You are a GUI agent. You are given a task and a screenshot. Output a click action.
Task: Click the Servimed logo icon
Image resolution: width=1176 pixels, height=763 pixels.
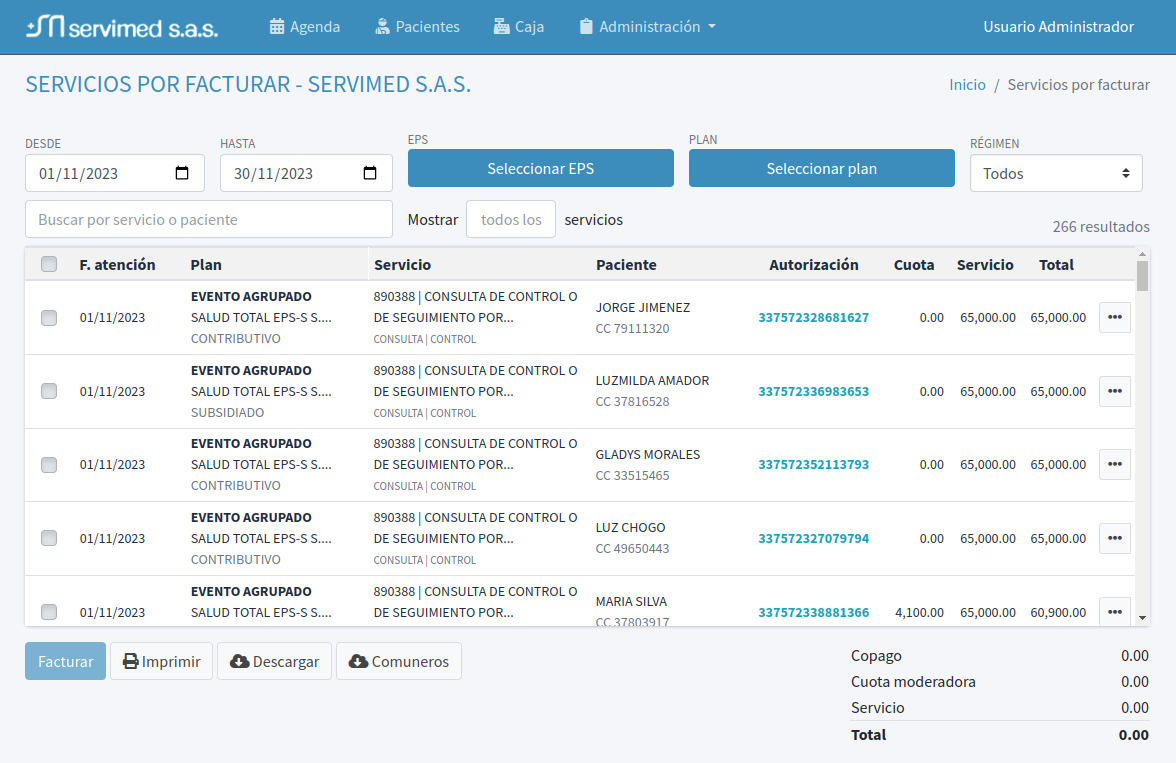(x=46, y=27)
